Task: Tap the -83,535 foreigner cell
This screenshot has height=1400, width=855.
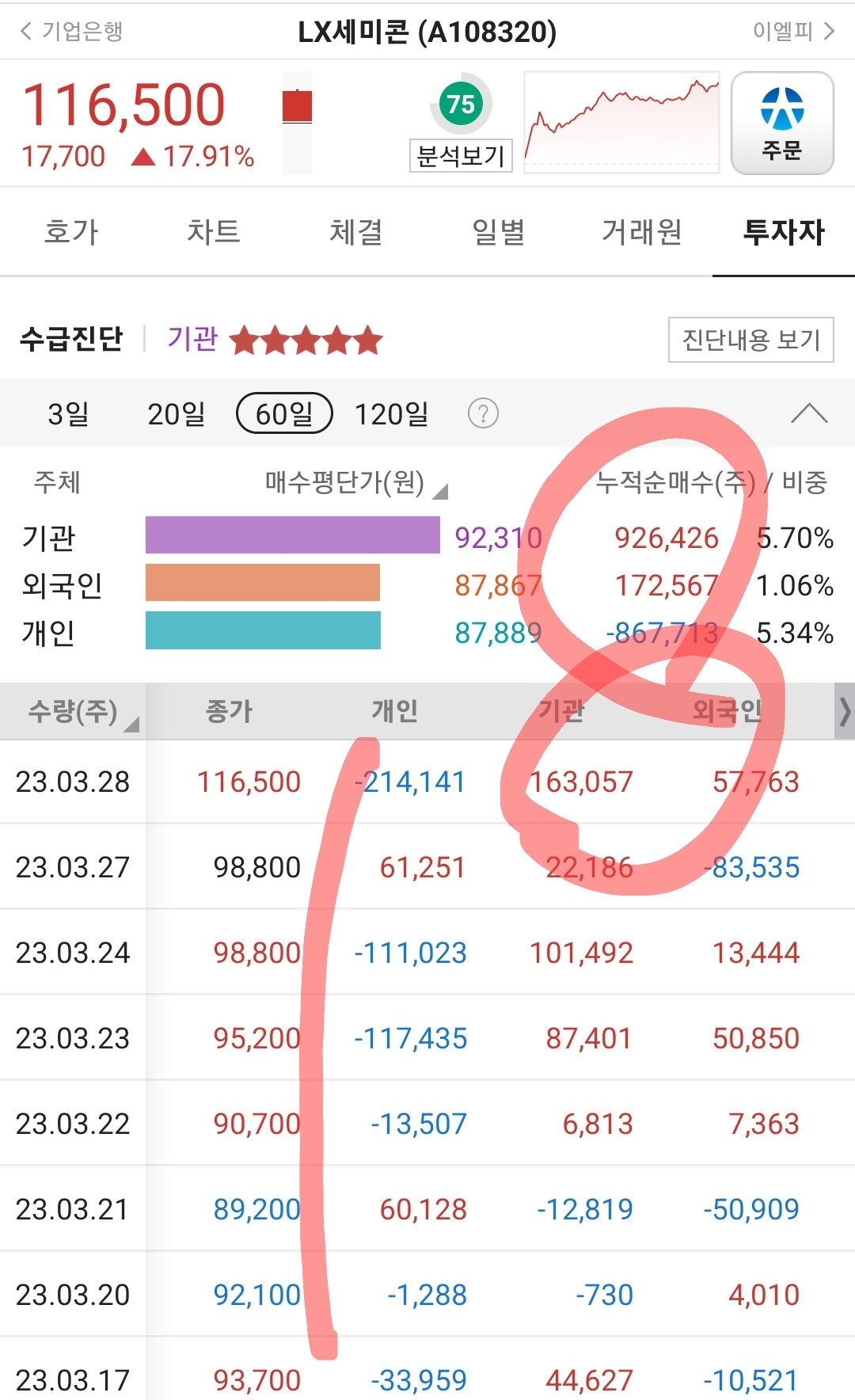Action: point(751,867)
